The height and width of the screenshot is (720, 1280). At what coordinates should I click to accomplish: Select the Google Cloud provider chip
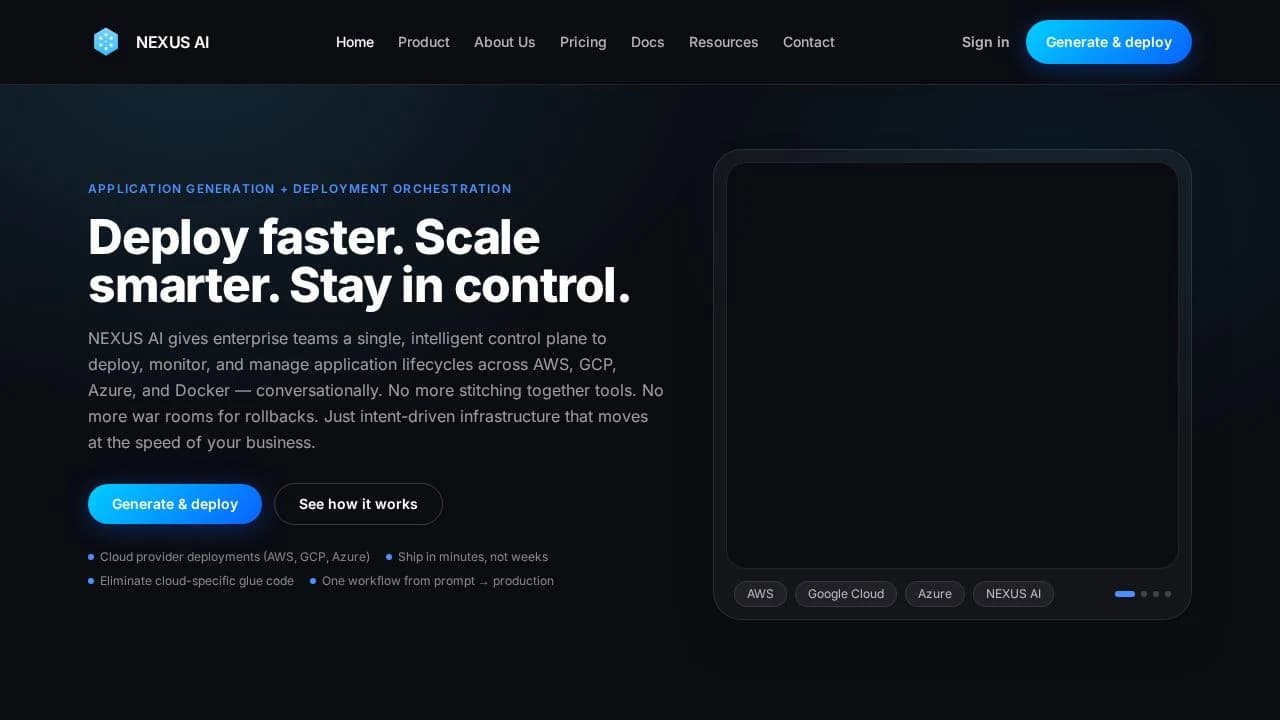point(845,593)
